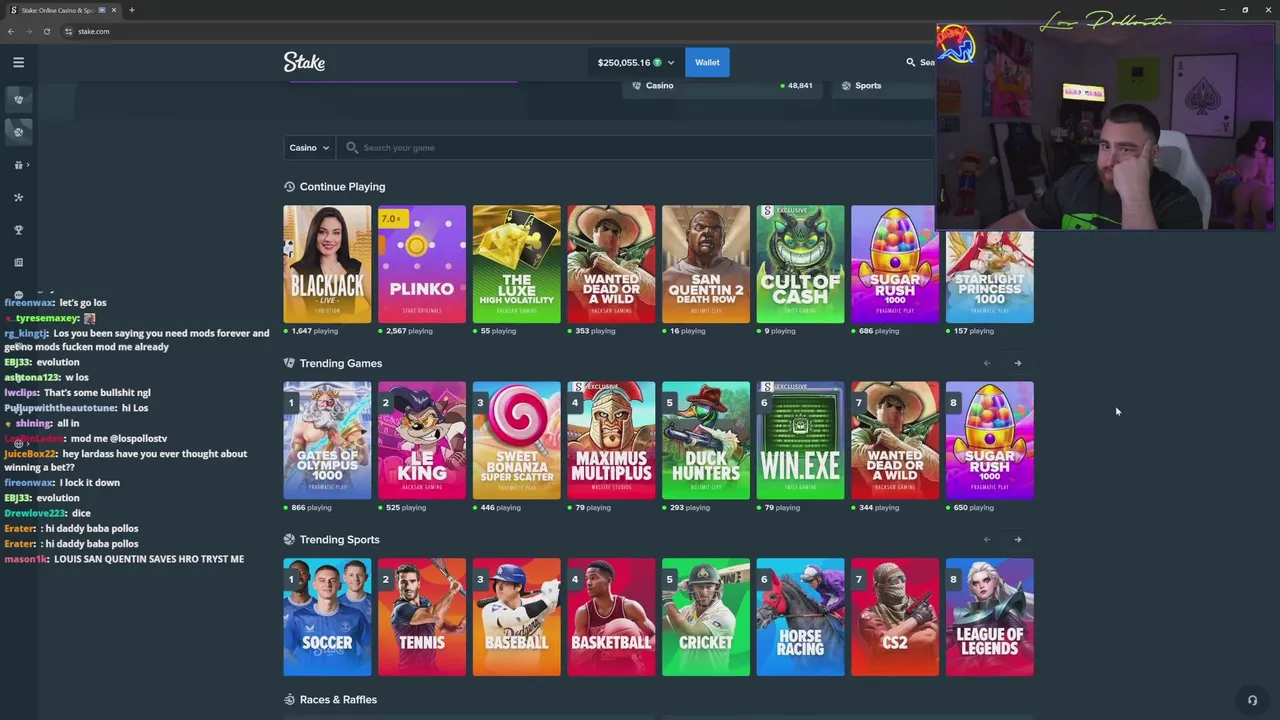Click the sports ball sidebar icon
This screenshot has height=720, width=1280.
18,132
